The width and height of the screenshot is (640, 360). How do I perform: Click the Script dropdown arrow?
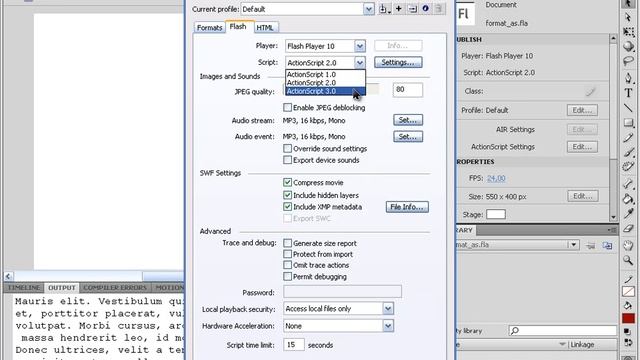(360, 62)
